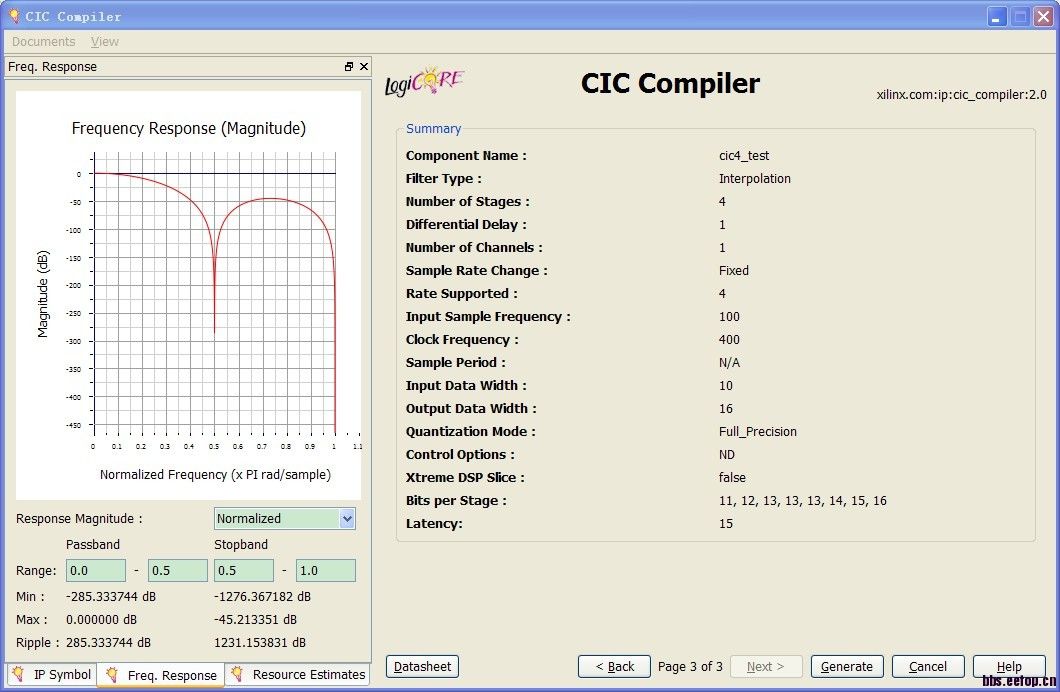This screenshot has width=1060, height=692.
Task: Click the Summary group heading
Action: (433, 128)
